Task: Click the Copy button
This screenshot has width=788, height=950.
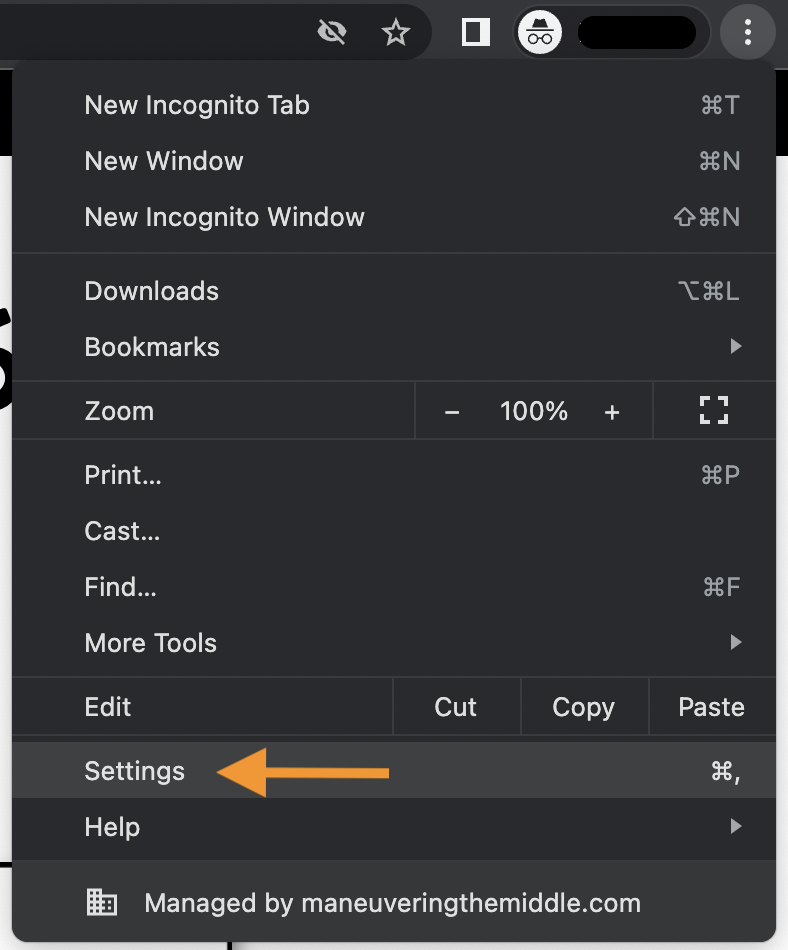Action: point(583,707)
